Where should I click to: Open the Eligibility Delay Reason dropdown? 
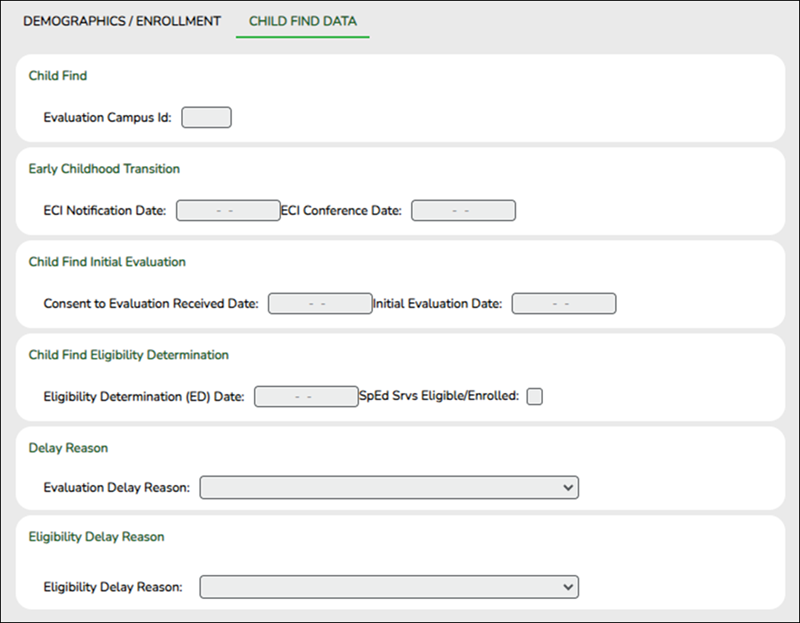pyautogui.click(x=388, y=587)
